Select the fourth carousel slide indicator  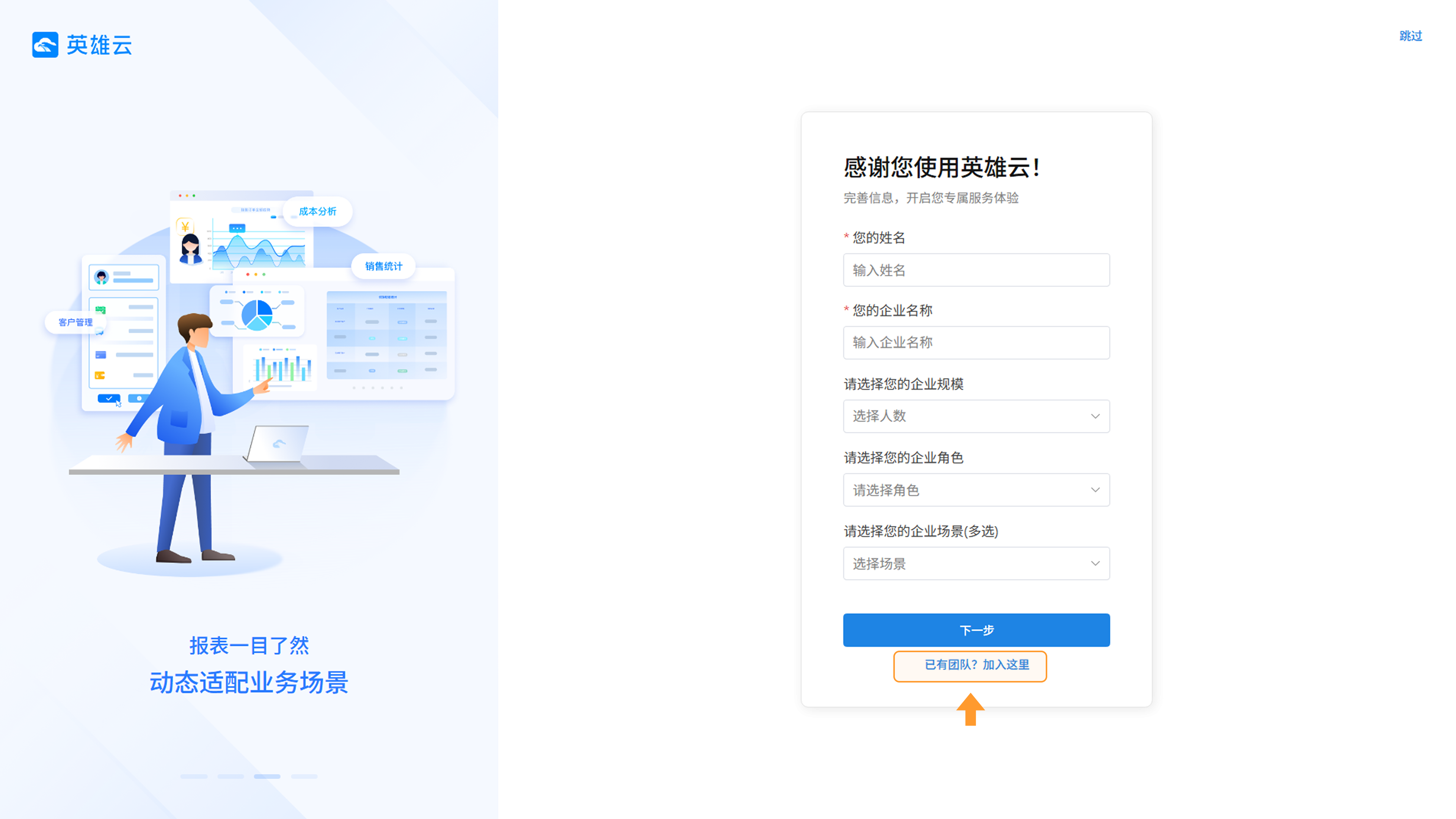[x=304, y=777]
